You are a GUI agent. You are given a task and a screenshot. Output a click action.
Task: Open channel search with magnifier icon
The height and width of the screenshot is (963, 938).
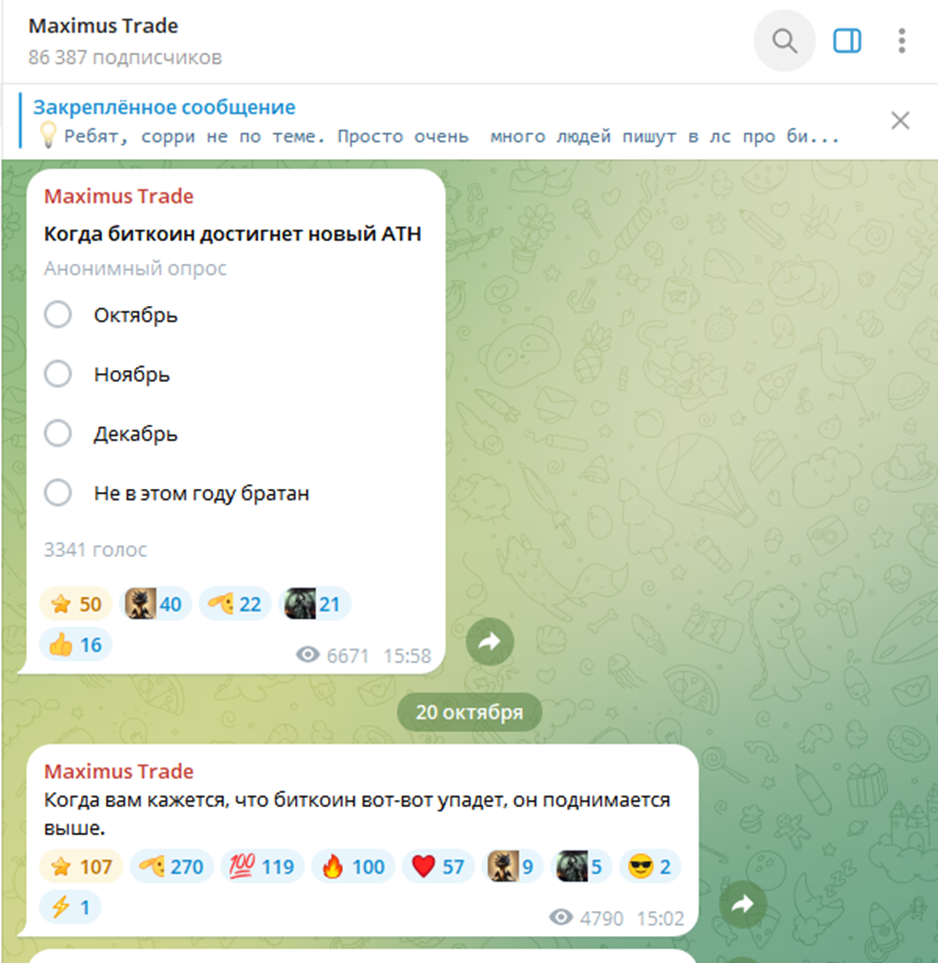point(784,41)
